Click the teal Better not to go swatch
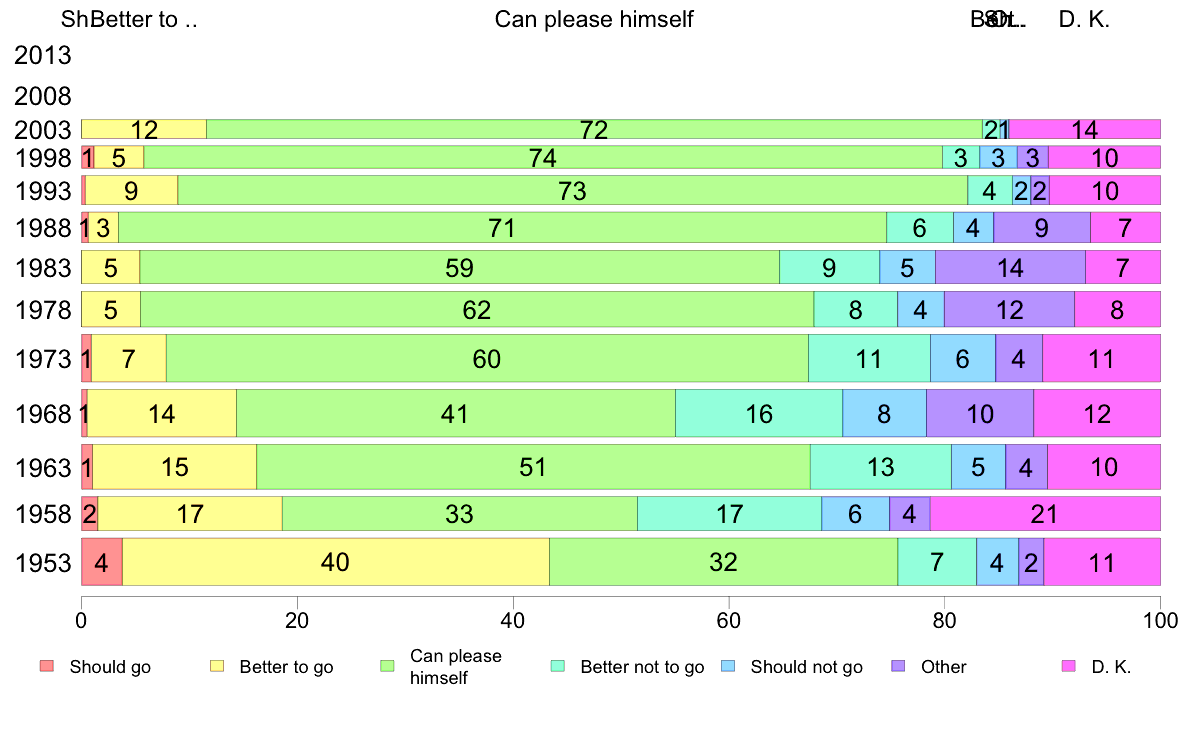The image size is (1188, 736). pyautogui.click(x=558, y=666)
